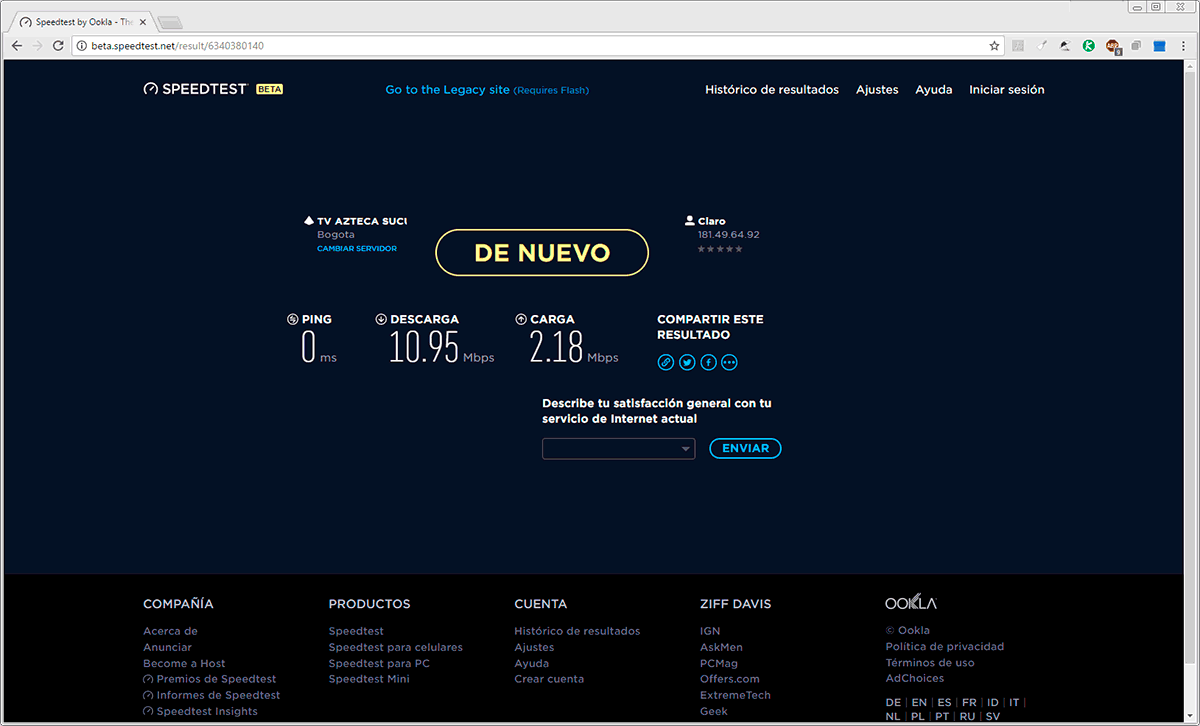
Task: Open Become a Host footer link
Action: [x=184, y=663]
